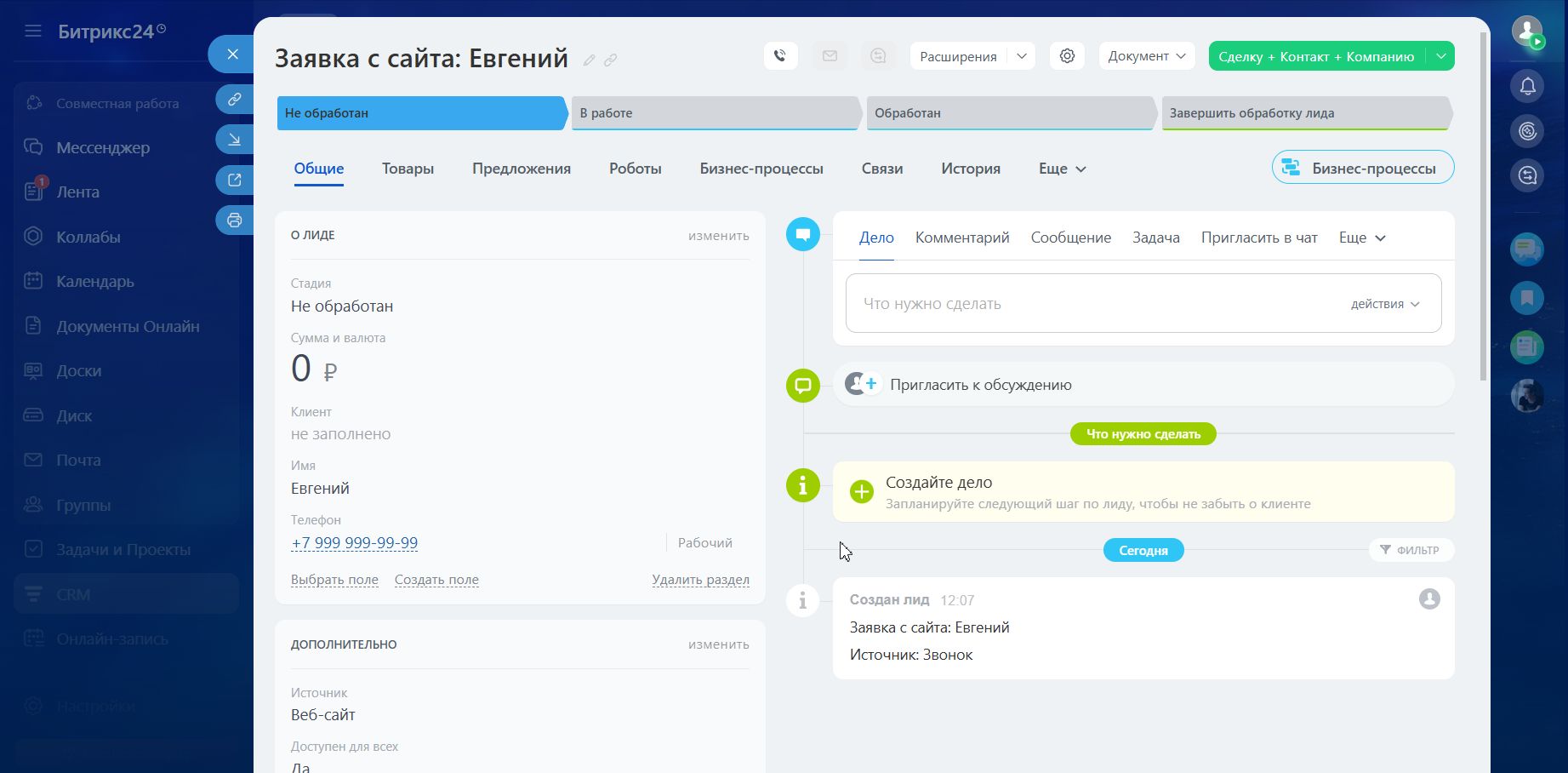Open the Документ dropdown menu
The width and height of the screenshot is (1568, 773).
(1146, 56)
